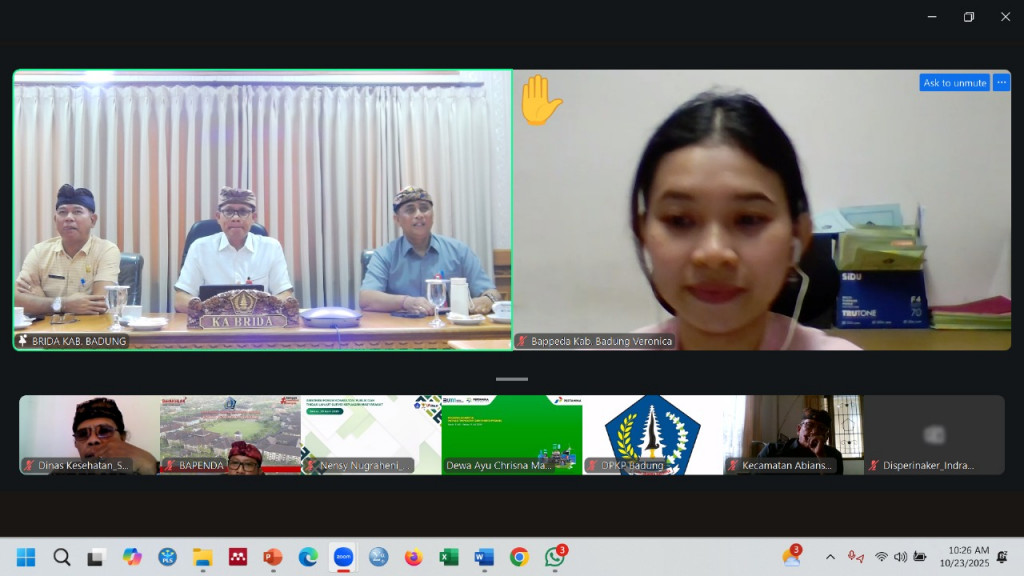
Task: Select the BRIDA KAB. BADUNG video tile
Action: (x=262, y=210)
